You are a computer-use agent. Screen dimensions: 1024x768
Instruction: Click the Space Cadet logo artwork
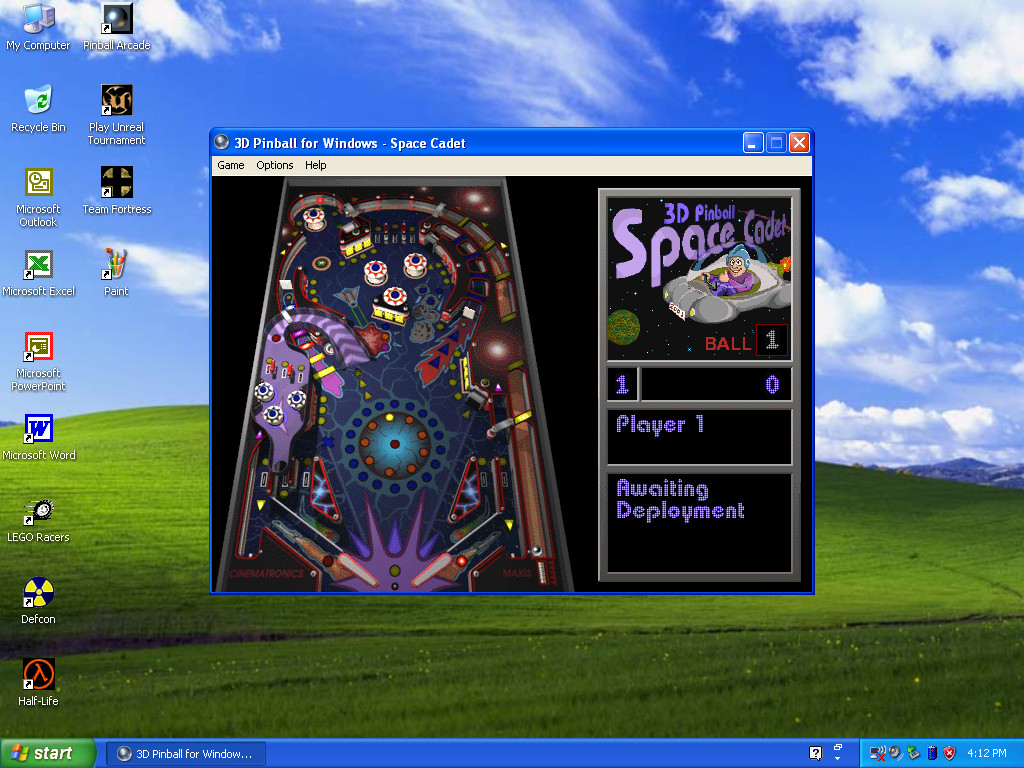(x=699, y=279)
